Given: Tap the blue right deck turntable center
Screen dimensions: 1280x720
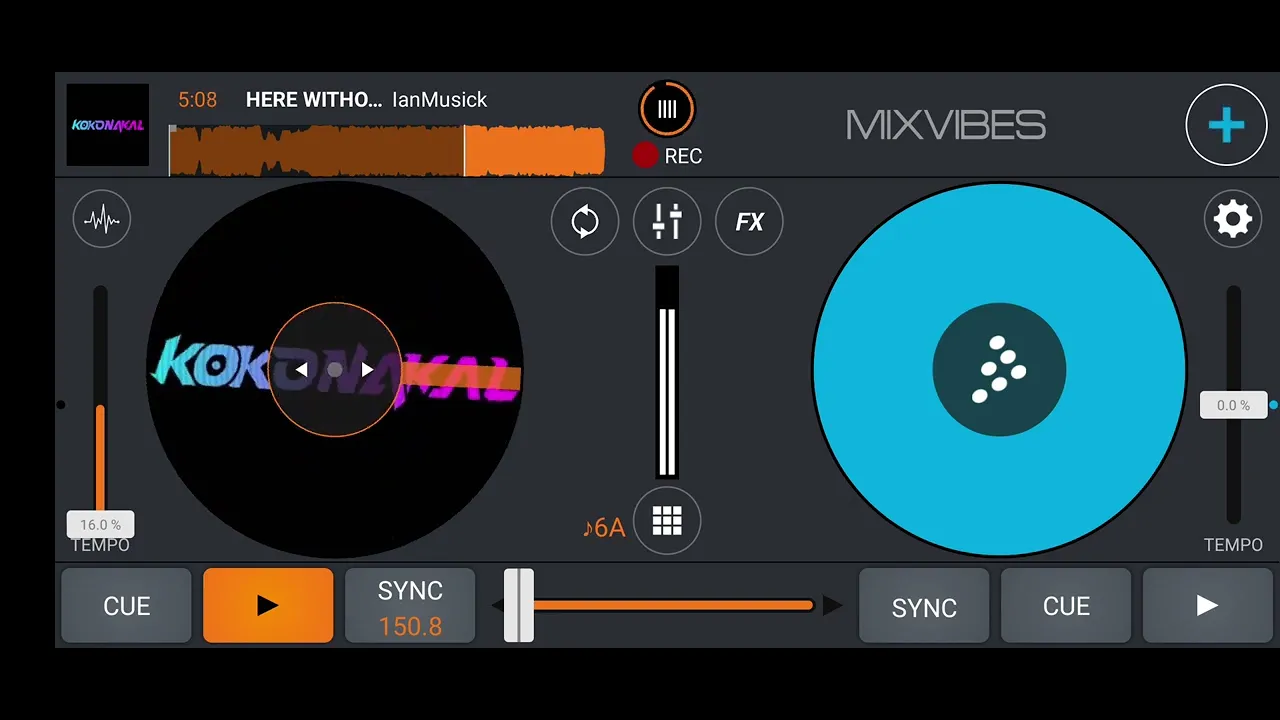Looking at the screenshot, I should coord(999,370).
